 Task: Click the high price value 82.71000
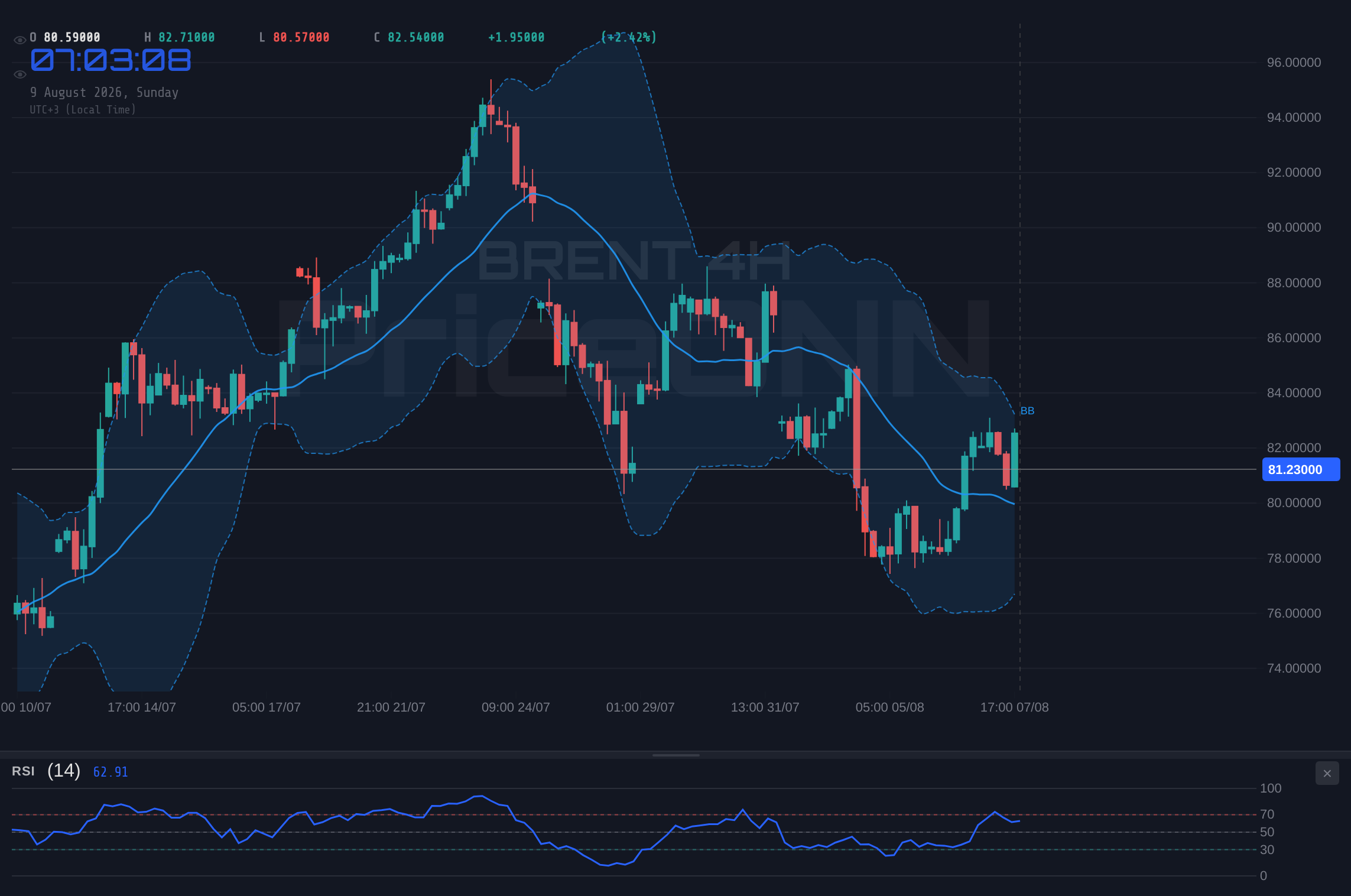coord(187,37)
